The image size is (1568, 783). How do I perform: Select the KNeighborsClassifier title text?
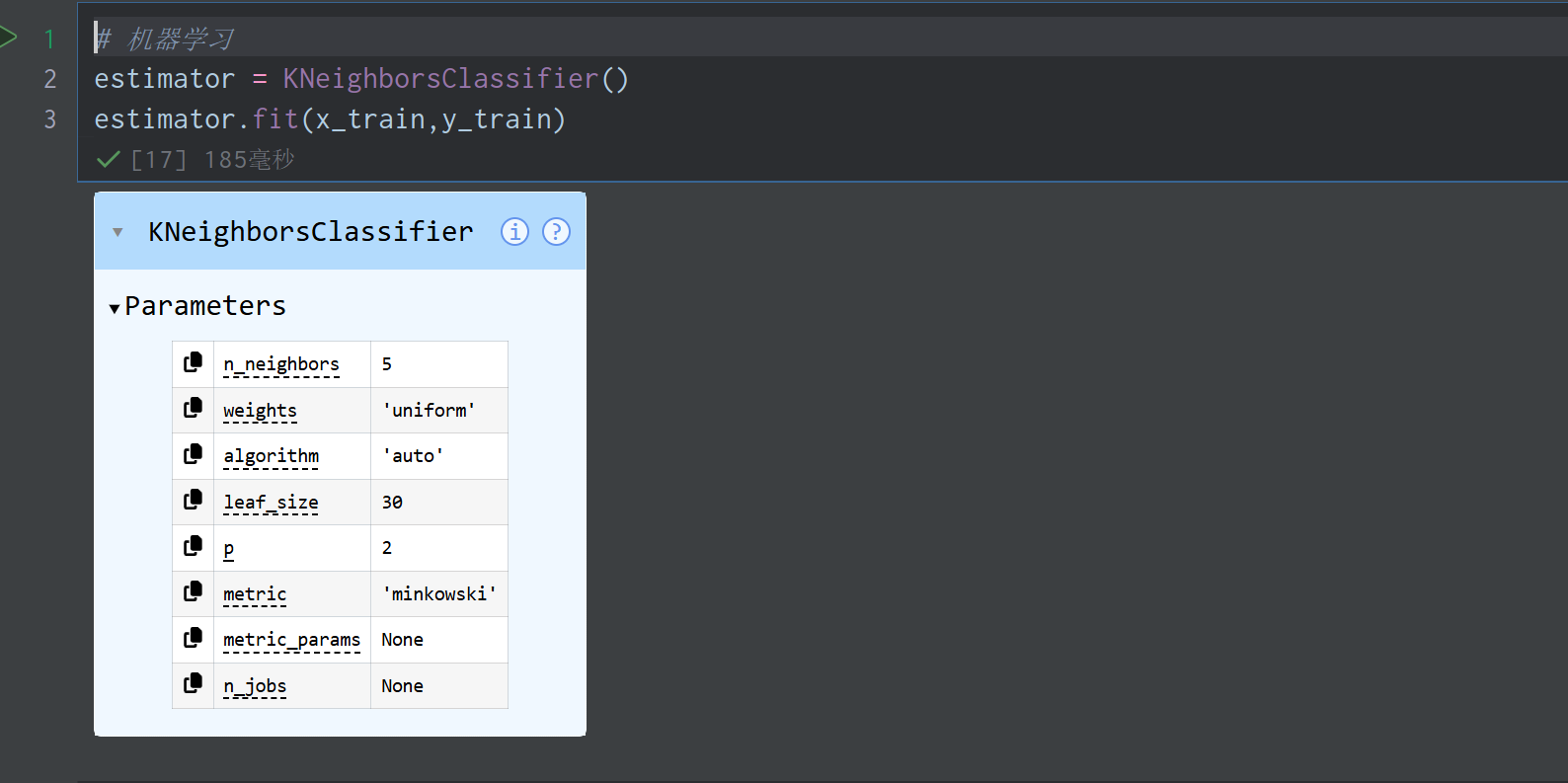coord(311,231)
